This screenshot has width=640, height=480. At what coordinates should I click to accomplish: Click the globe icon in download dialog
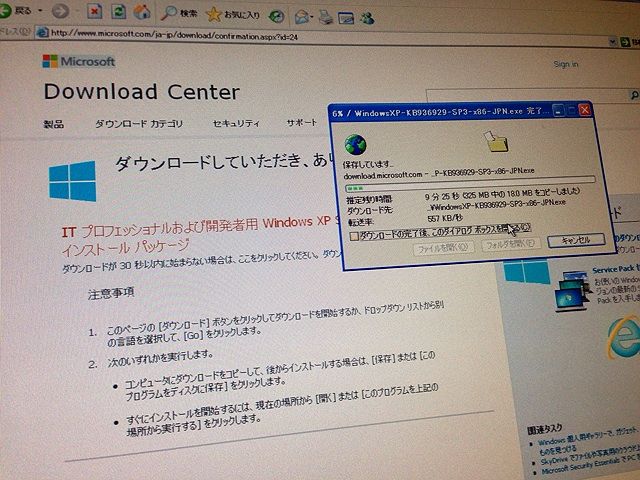coord(355,144)
